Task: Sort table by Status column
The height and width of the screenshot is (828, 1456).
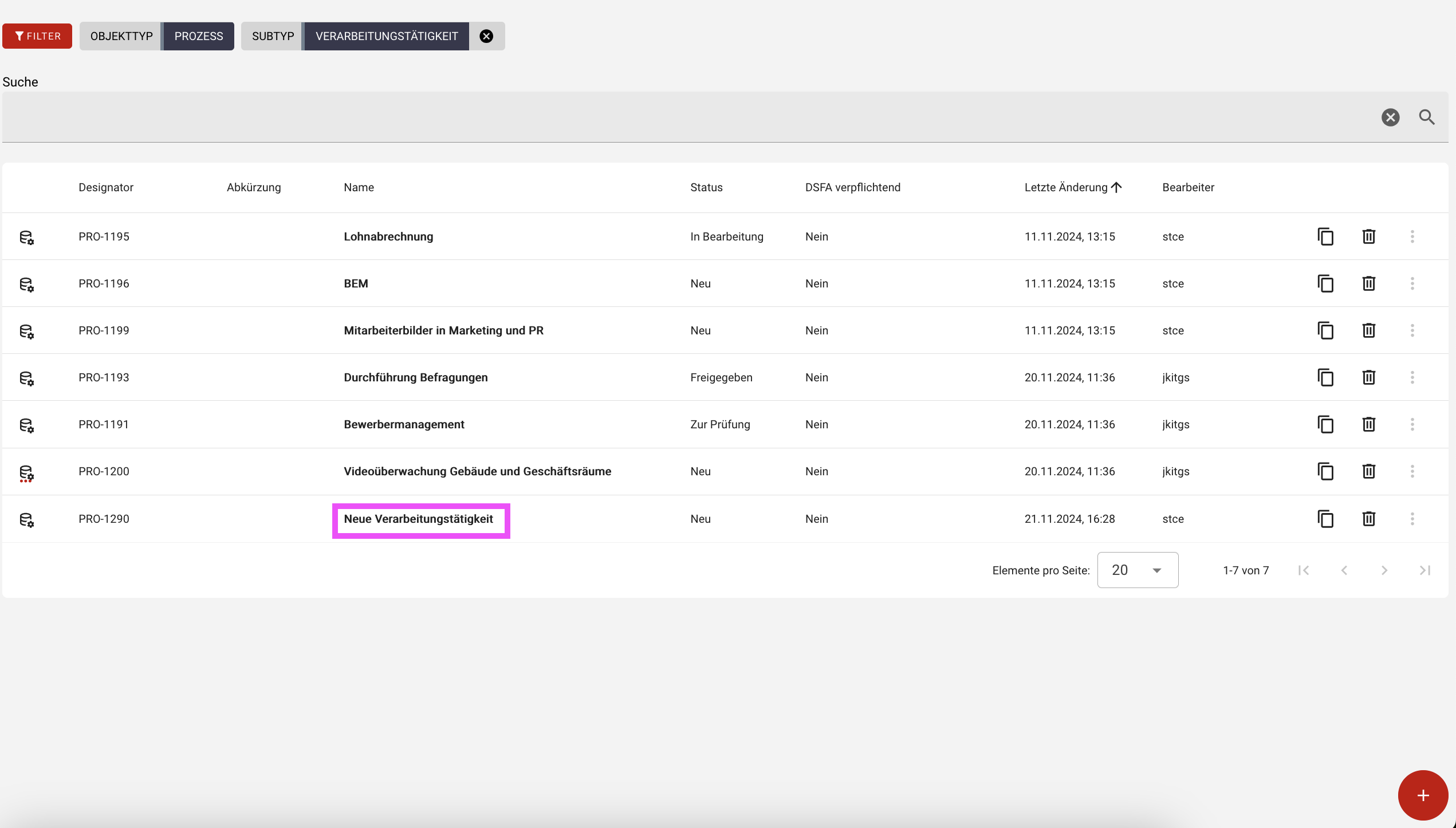Action: click(706, 187)
